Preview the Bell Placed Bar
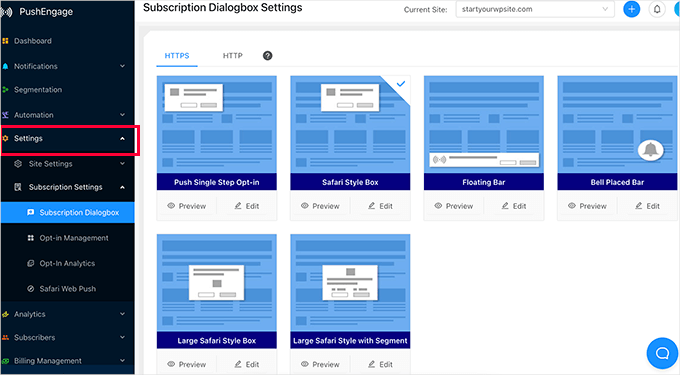 click(587, 206)
